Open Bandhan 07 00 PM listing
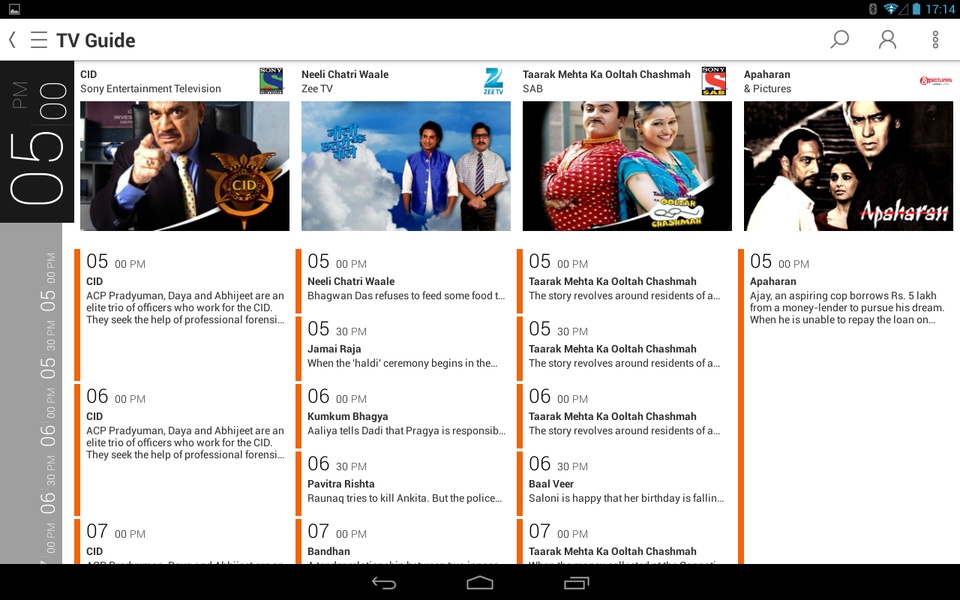This screenshot has width=960, height=600. (403, 541)
